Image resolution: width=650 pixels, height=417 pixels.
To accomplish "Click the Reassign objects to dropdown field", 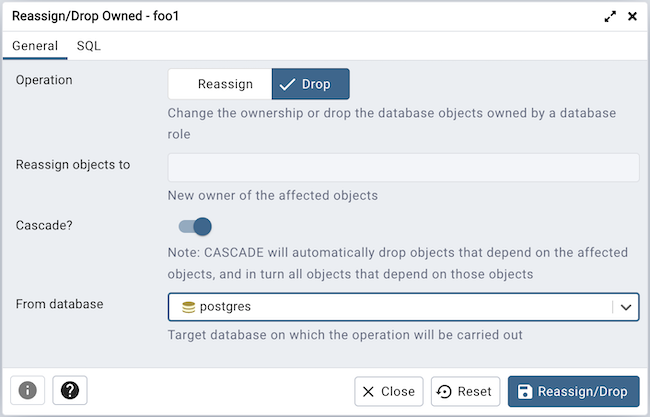I will (403, 167).
